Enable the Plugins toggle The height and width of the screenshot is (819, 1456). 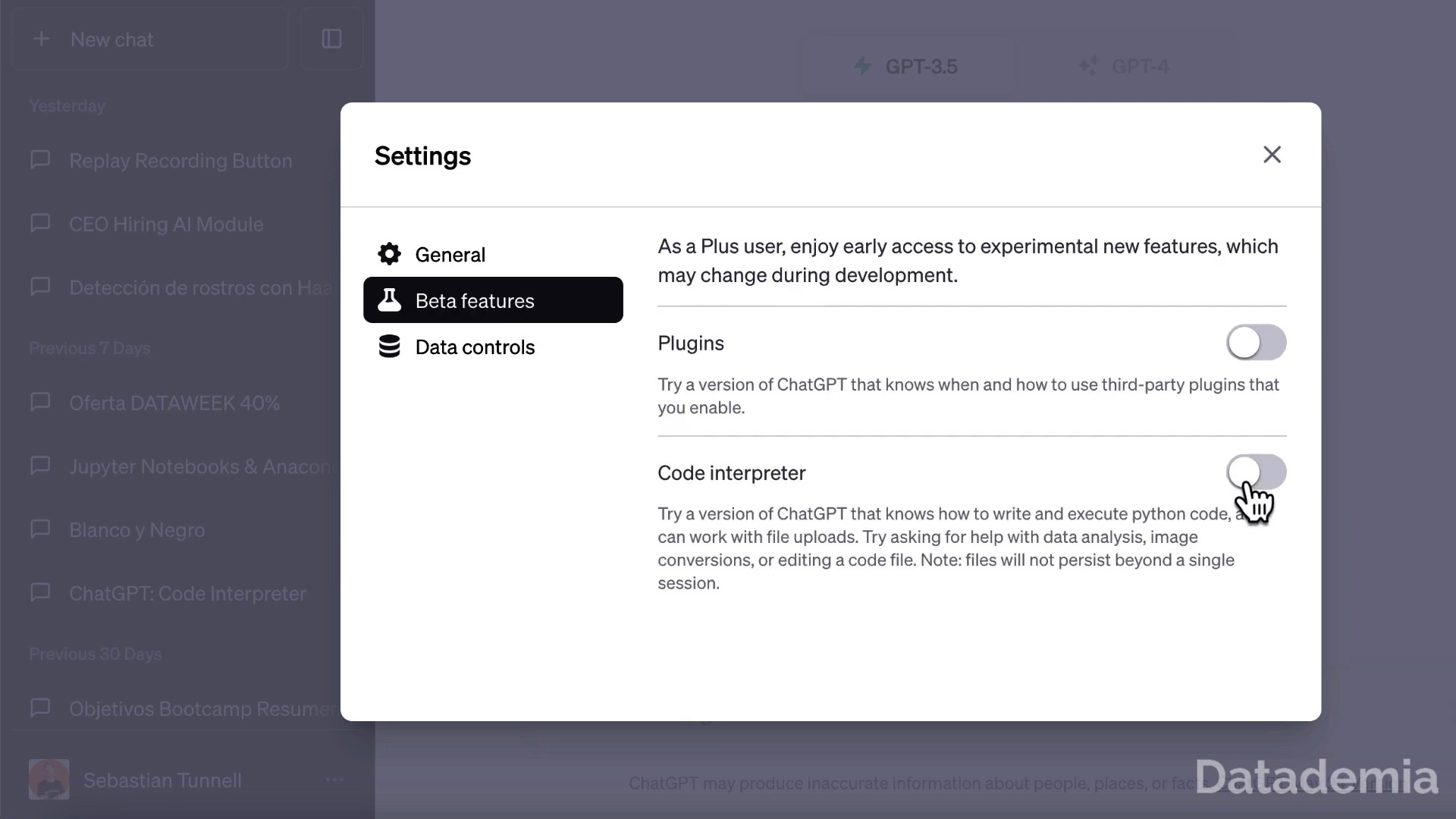[1256, 343]
